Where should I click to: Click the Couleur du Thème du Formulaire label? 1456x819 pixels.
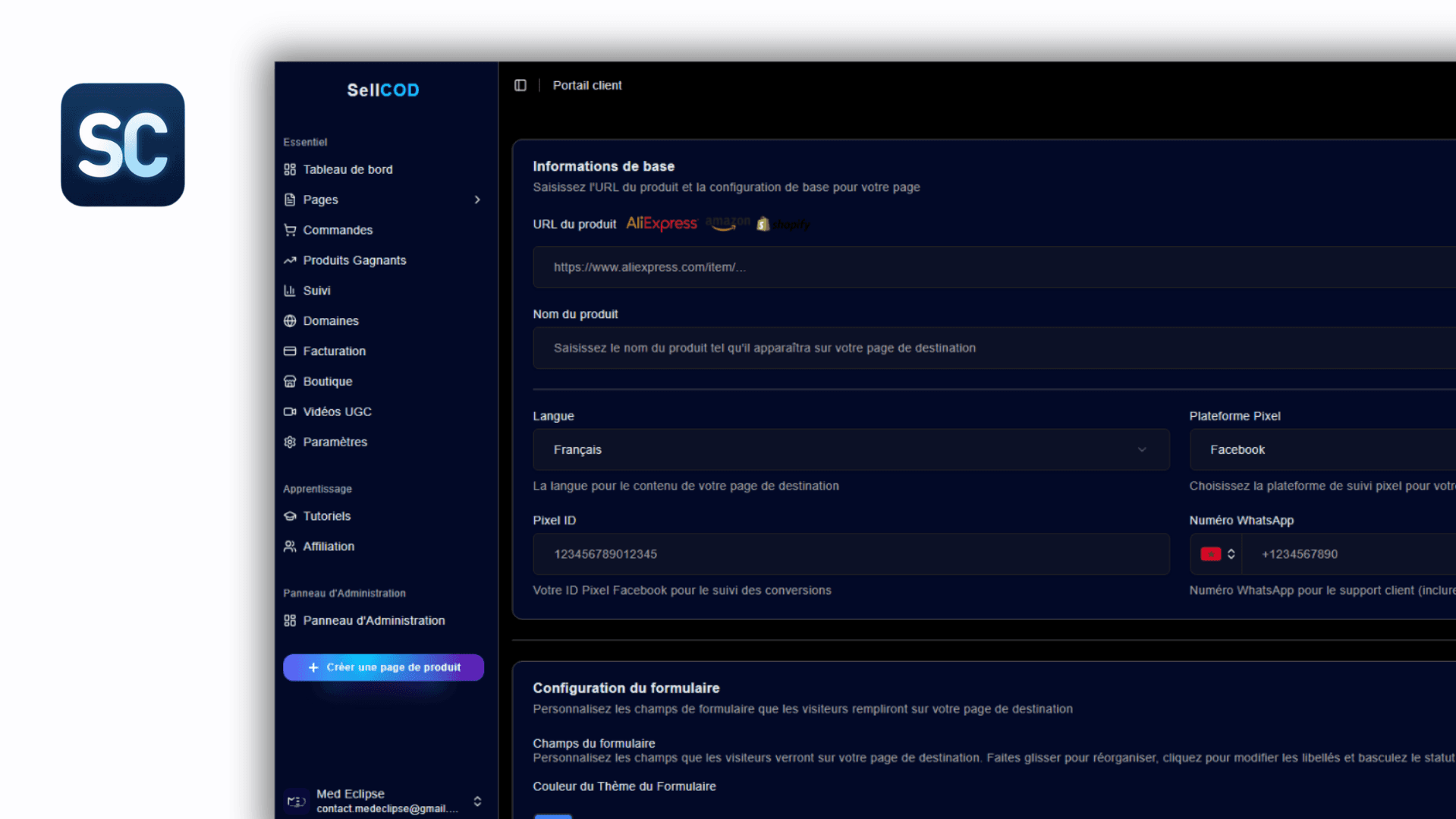click(624, 786)
